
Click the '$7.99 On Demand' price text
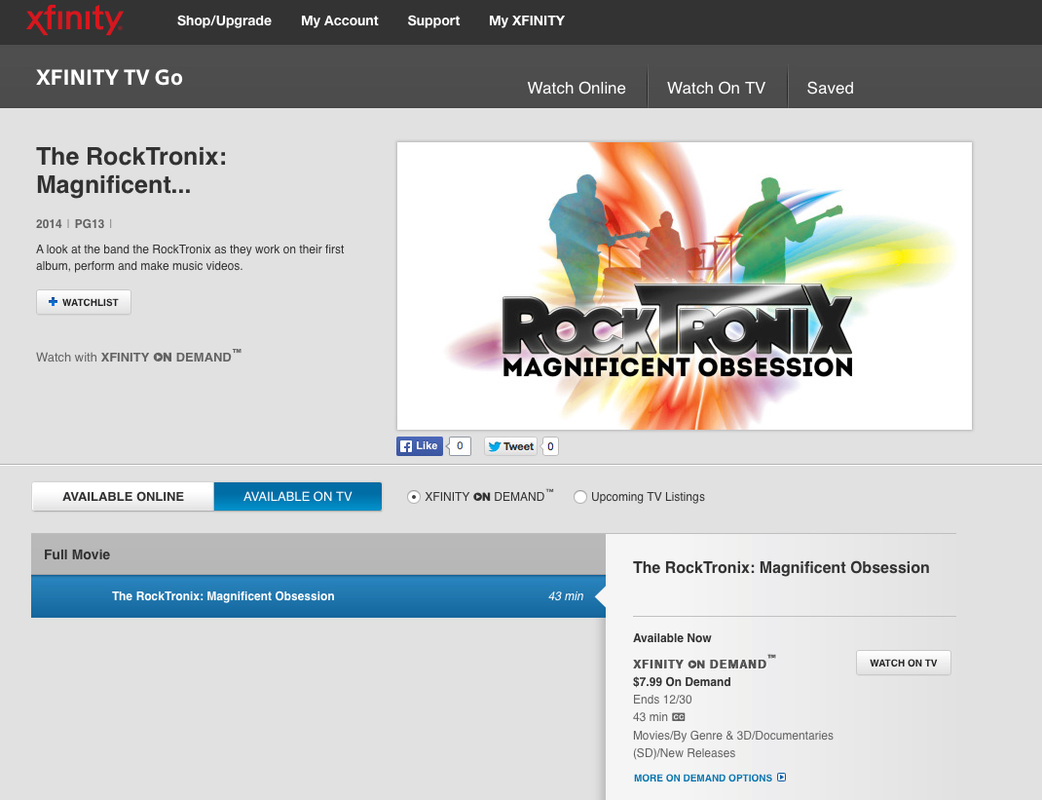pos(682,682)
